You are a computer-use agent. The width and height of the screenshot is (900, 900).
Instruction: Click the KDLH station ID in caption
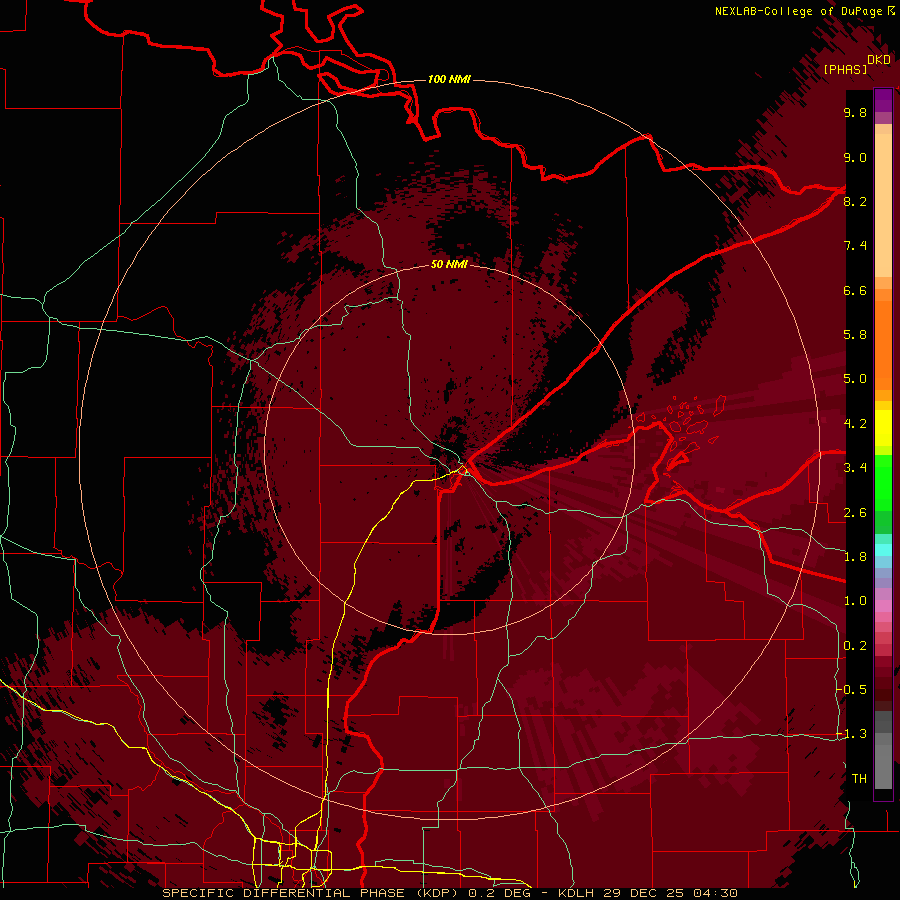576,893
